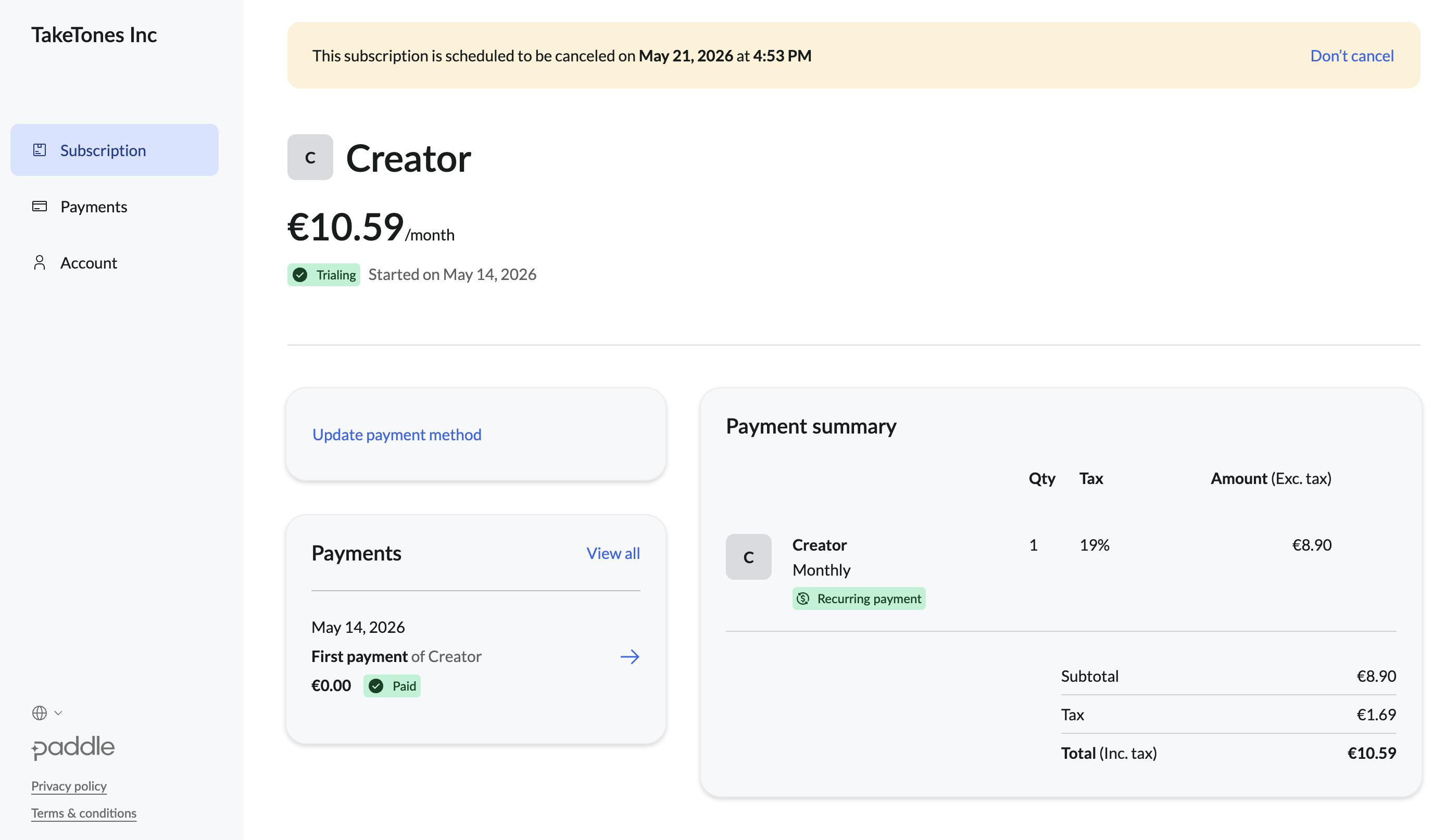The height and width of the screenshot is (840, 1433).
Task: Expand the language selector chevron
Action: pyautogui.click(x=58, y=712)
